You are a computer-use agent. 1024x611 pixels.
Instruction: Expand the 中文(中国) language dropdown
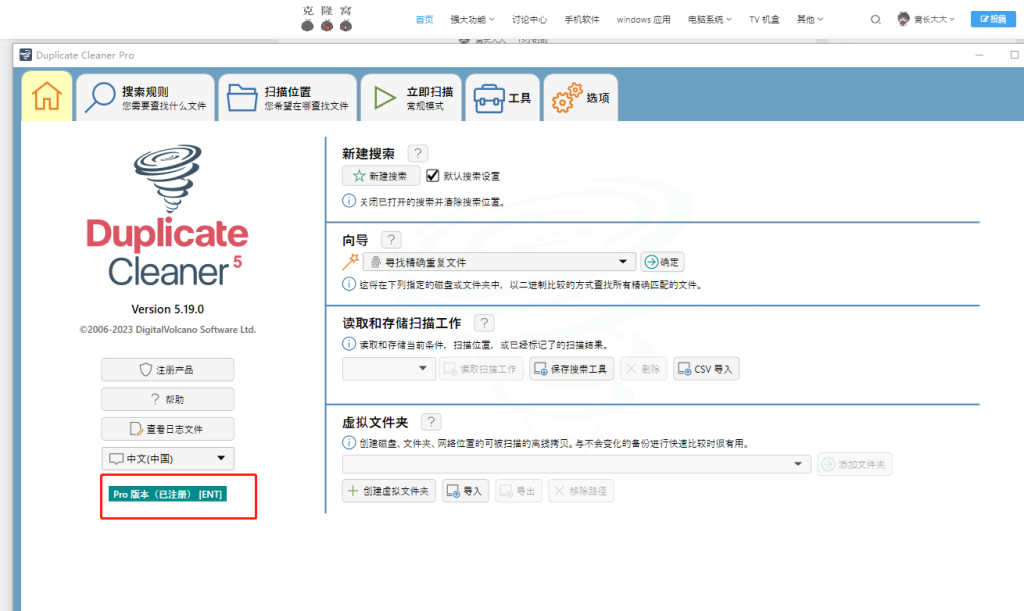point(167,458)
